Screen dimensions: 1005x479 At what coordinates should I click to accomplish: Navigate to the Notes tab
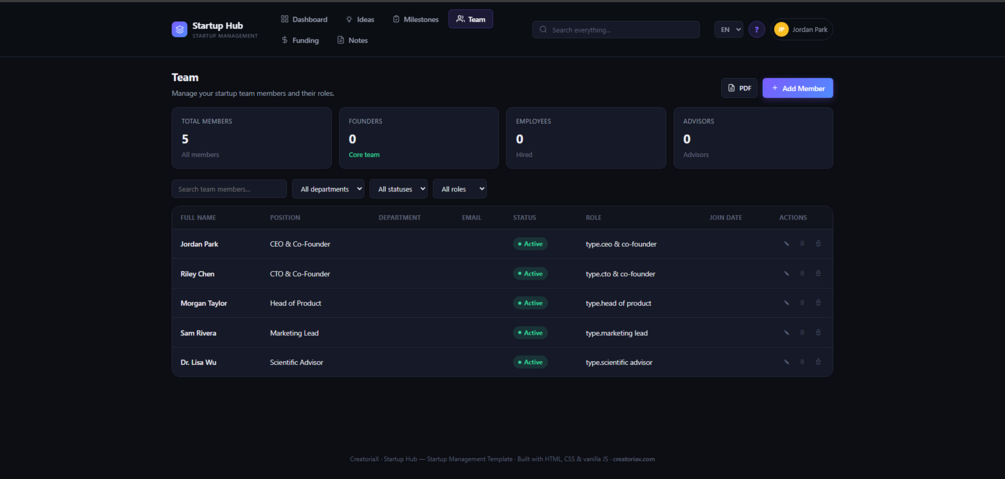pos(352,40)
